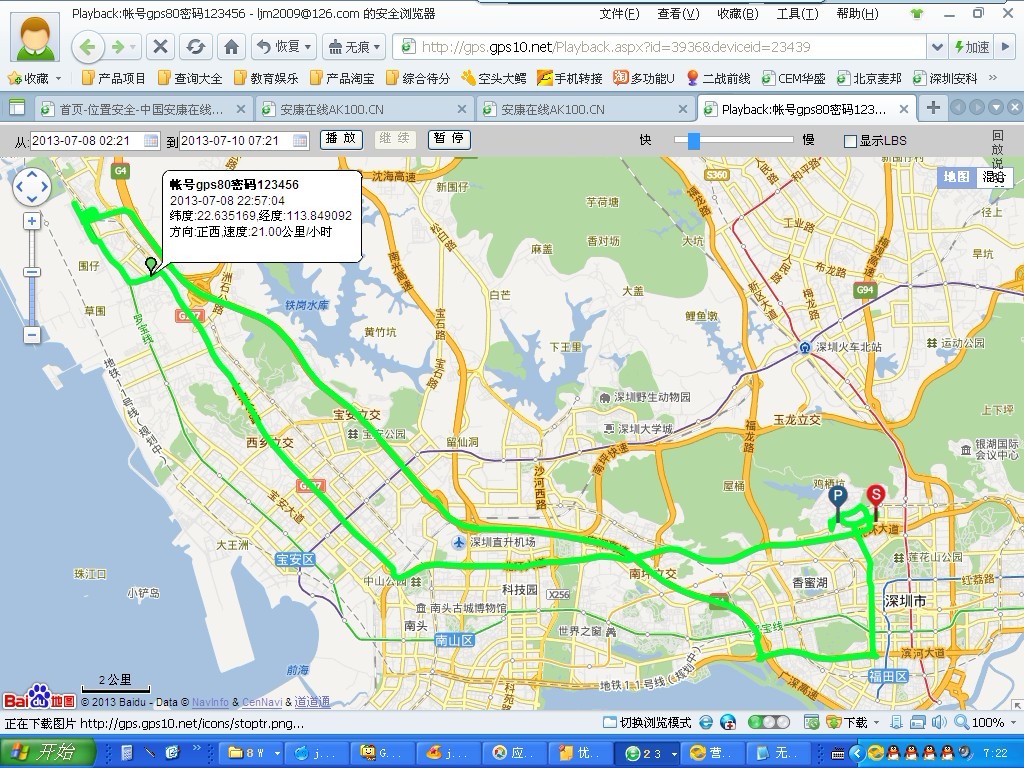The width and height of the screenshot is (1024, 768).
Task: Click the refresh page icon
Action: pos(195,47)
